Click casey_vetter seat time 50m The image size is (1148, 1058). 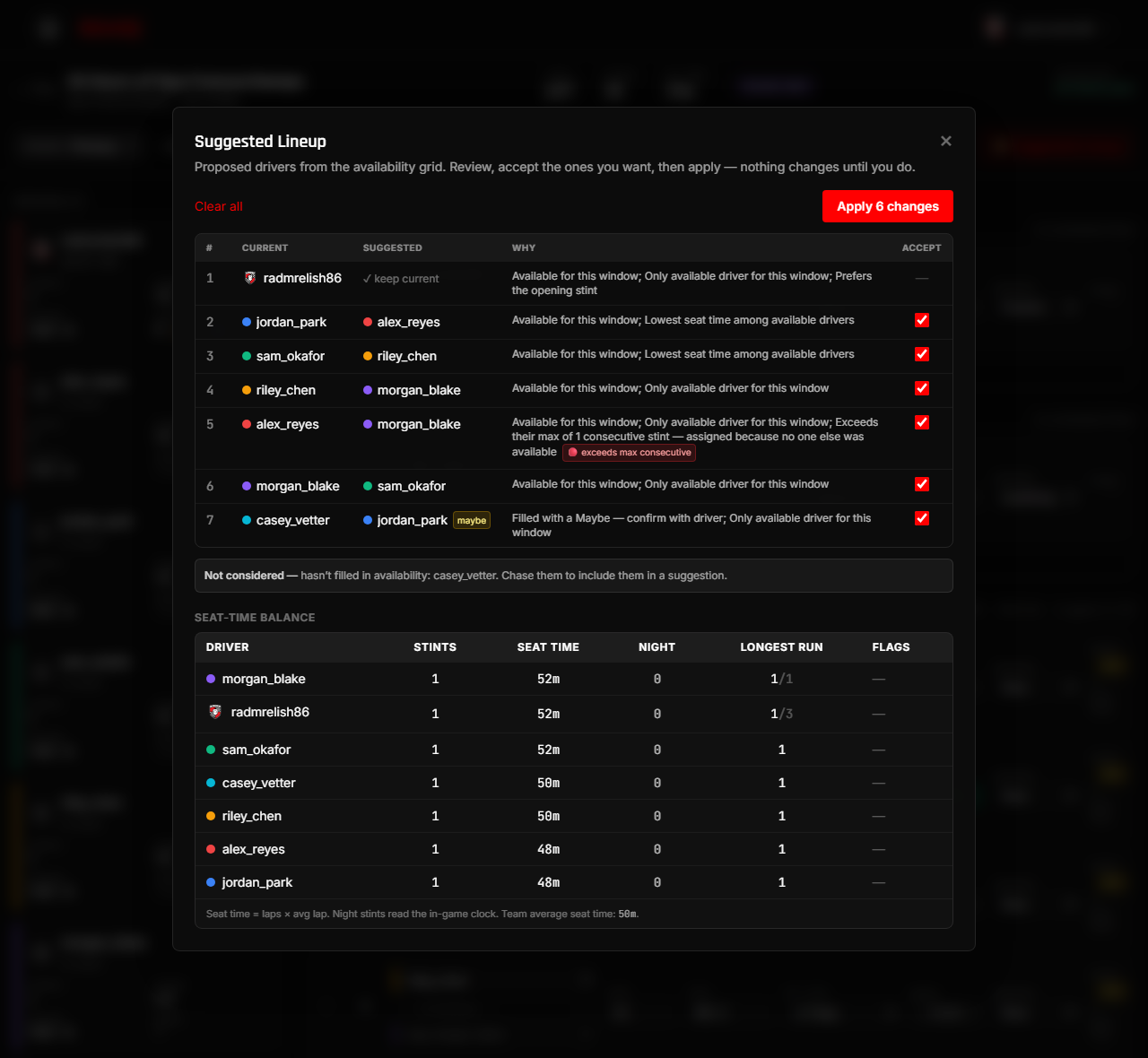(548, 783)
